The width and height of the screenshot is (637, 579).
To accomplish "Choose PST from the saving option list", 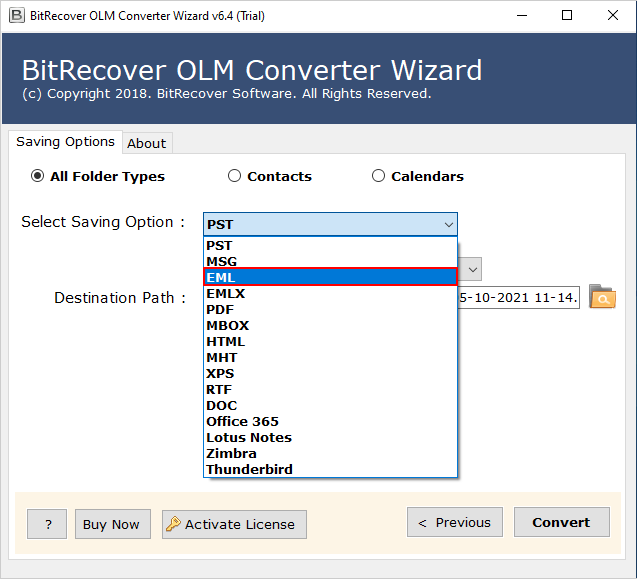I will click(330, 245).
